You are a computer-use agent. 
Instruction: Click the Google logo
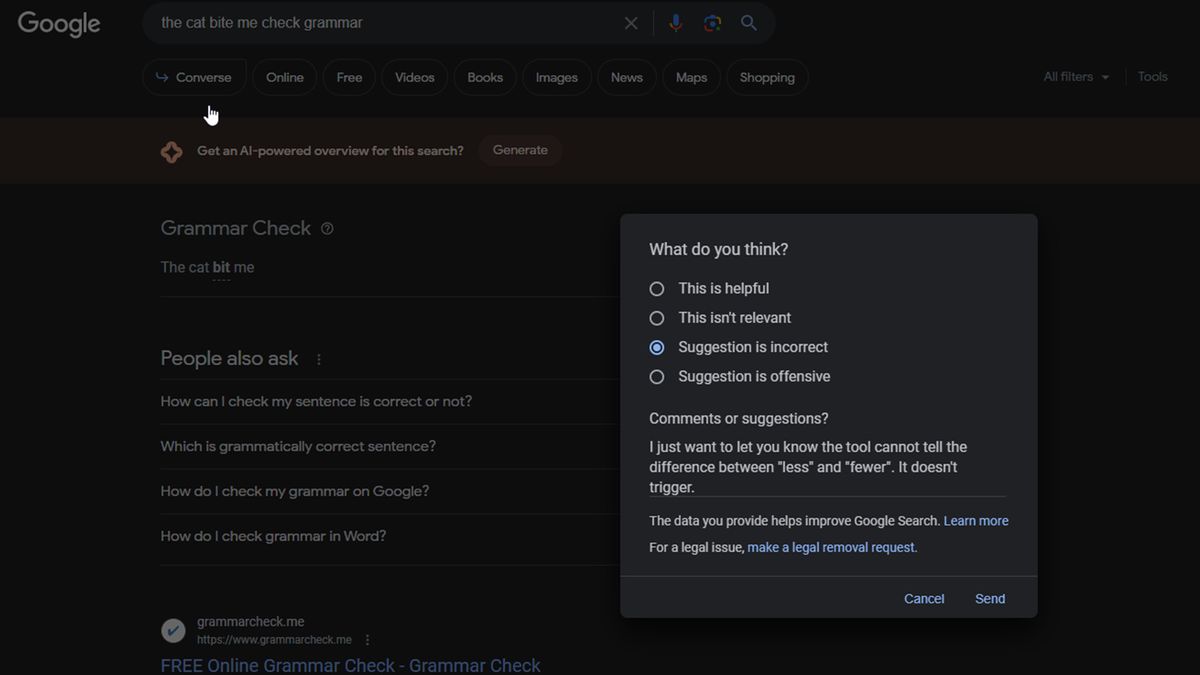(58, 23)
